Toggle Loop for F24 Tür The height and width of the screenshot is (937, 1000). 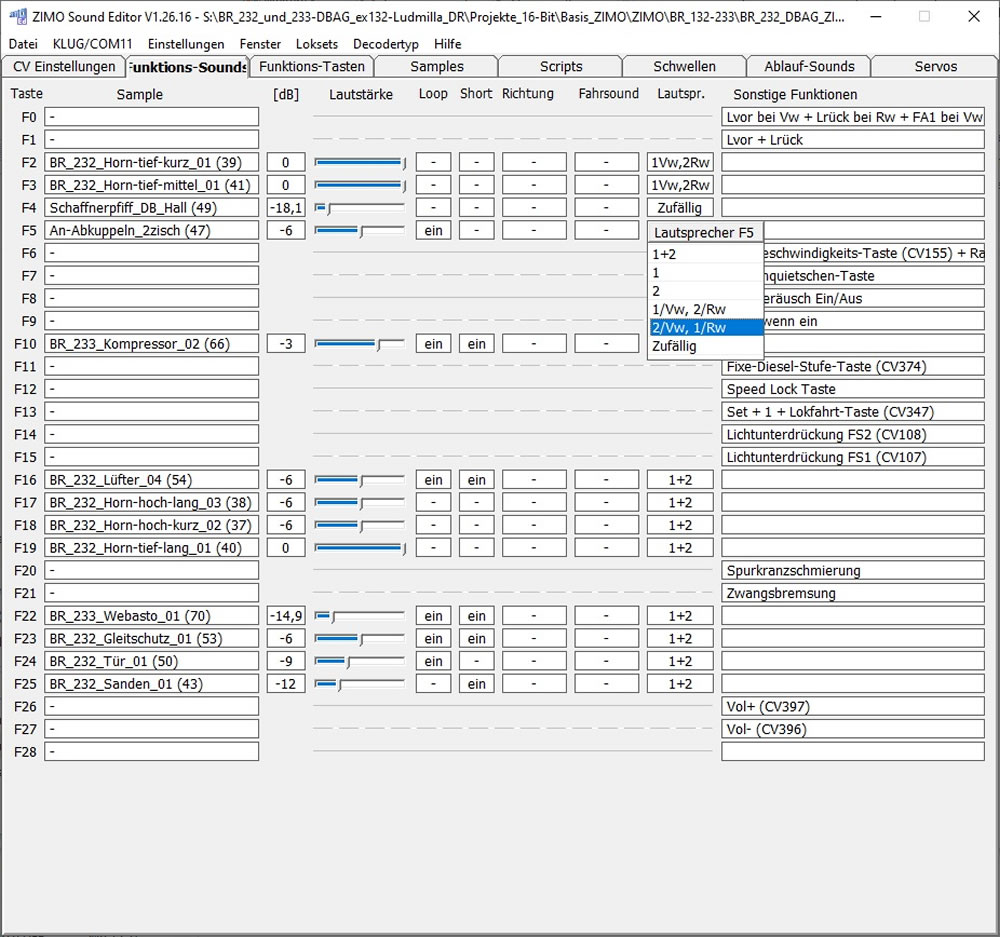click(434, 661)
